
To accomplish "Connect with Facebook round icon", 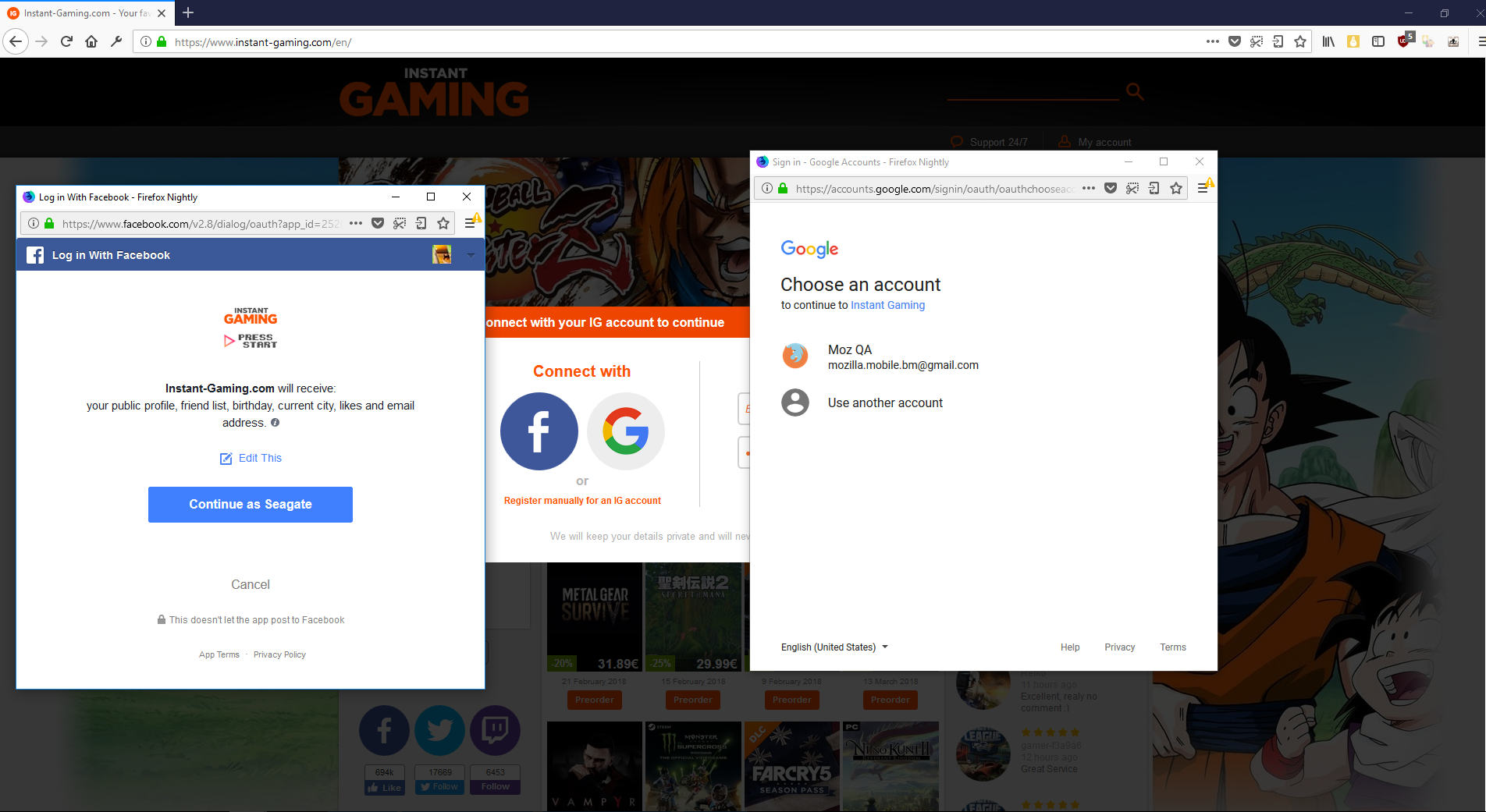I will click(539, 431).
